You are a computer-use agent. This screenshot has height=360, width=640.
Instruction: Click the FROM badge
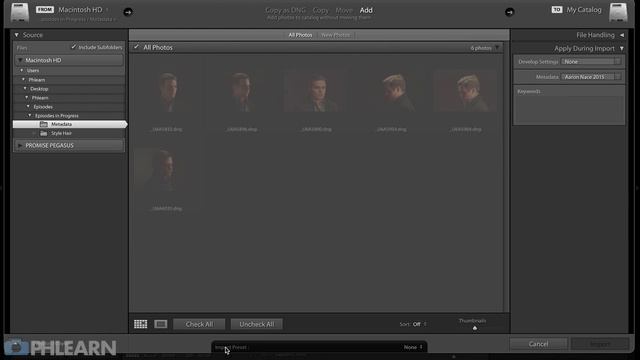[x=44, y=10]
